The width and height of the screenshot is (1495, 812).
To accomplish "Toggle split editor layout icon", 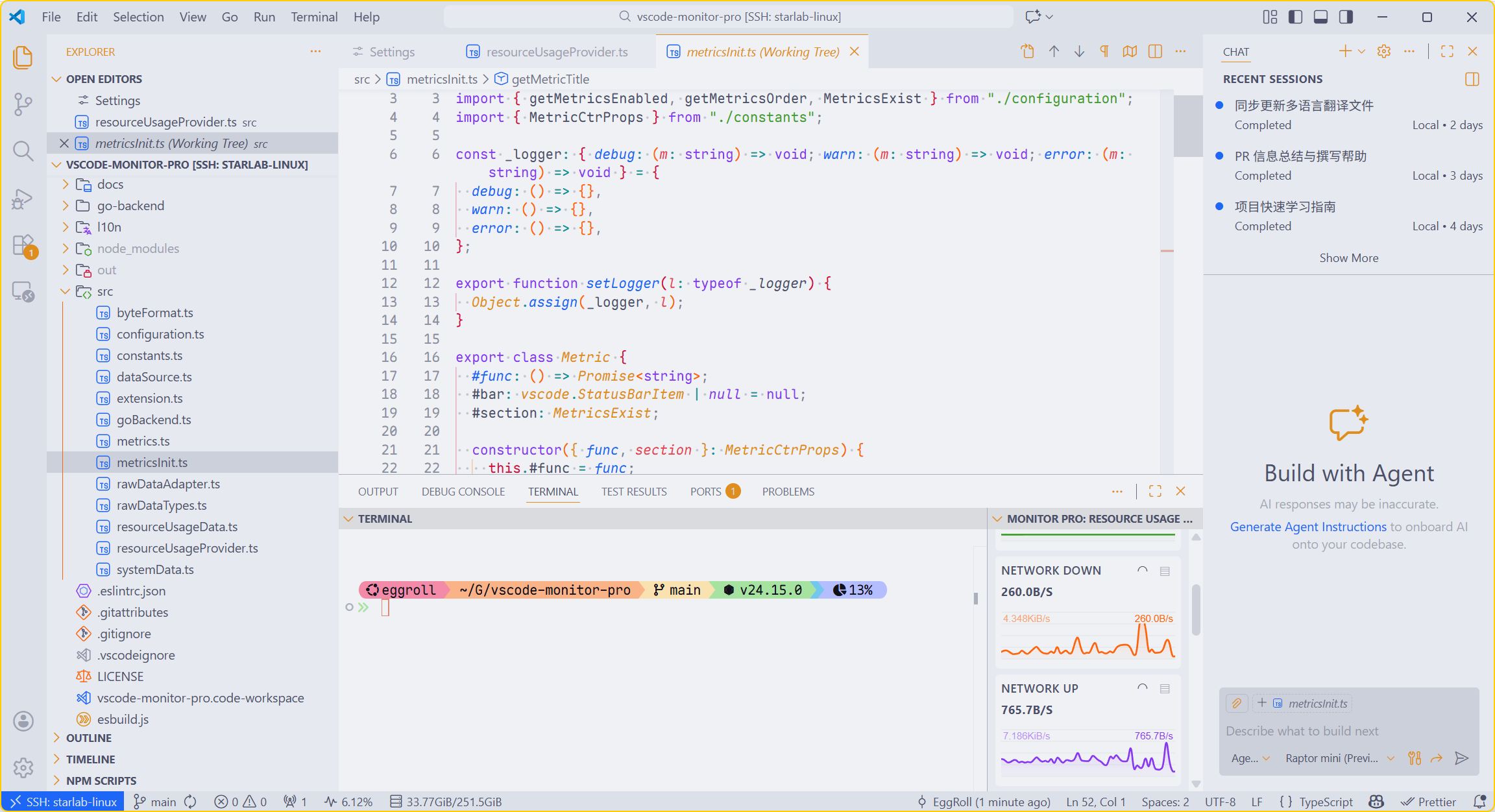I will [1155, 52].
